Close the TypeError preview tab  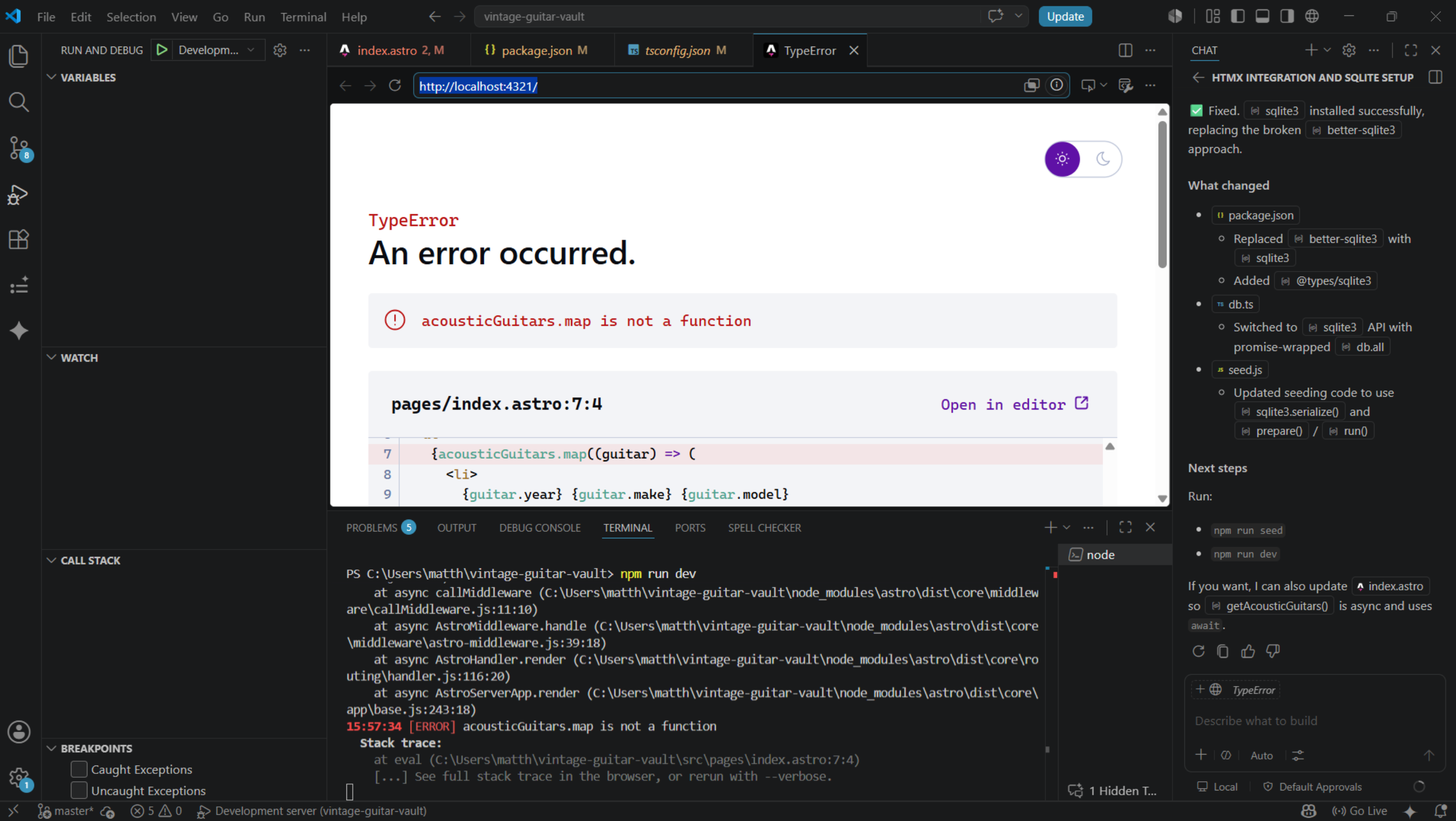pos(854,50)
